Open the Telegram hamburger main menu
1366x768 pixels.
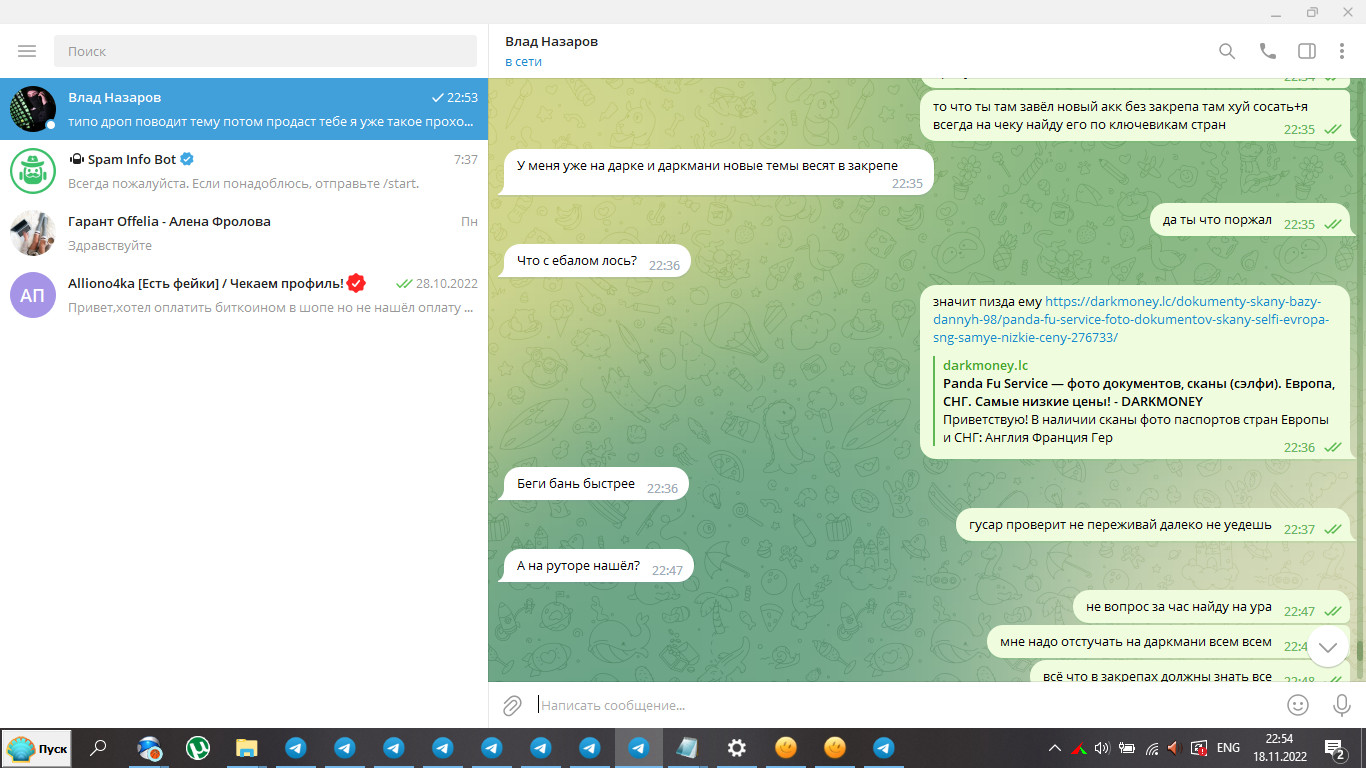pyautogui.click(x=27, y=51)
